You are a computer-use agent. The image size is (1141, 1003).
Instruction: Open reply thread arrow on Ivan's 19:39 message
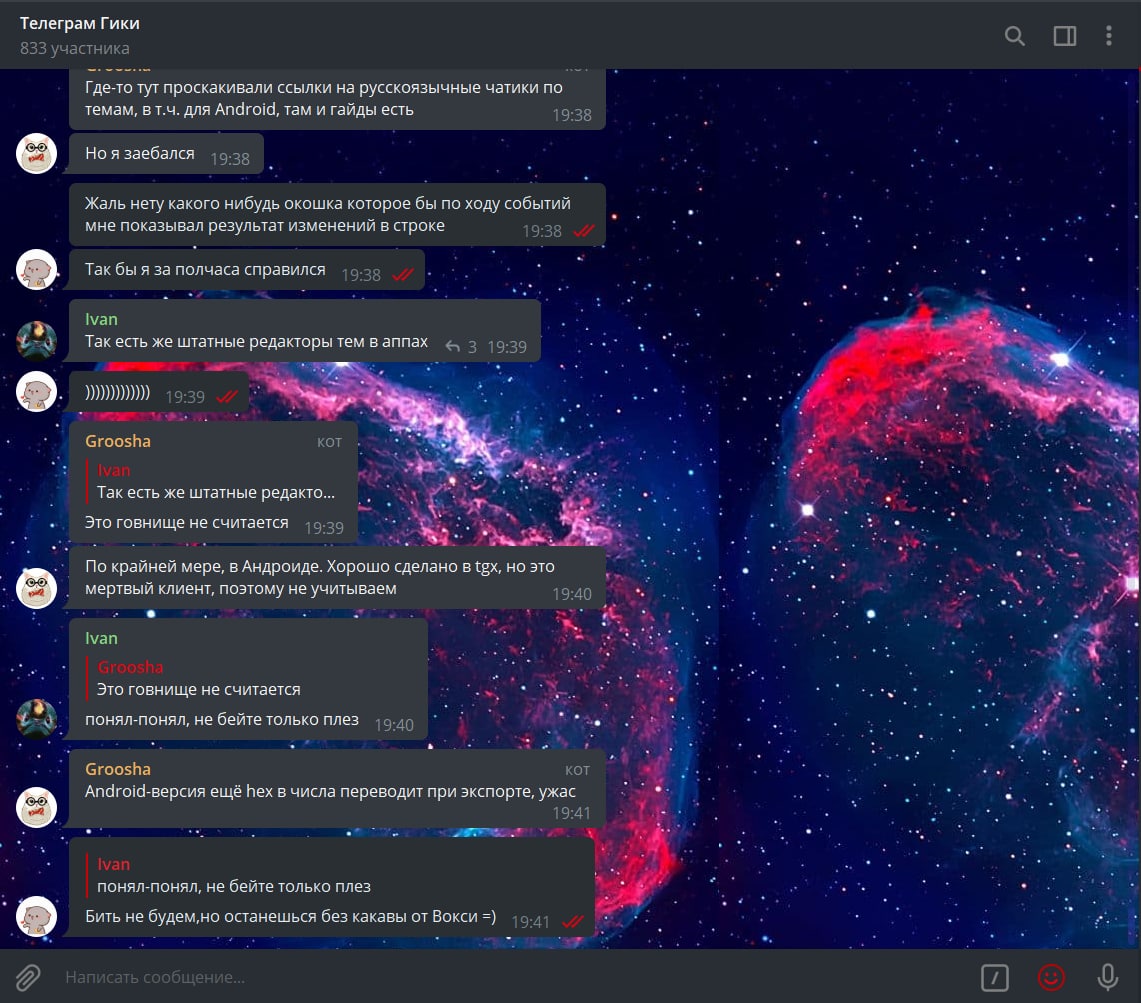click(x=452, y=346)
